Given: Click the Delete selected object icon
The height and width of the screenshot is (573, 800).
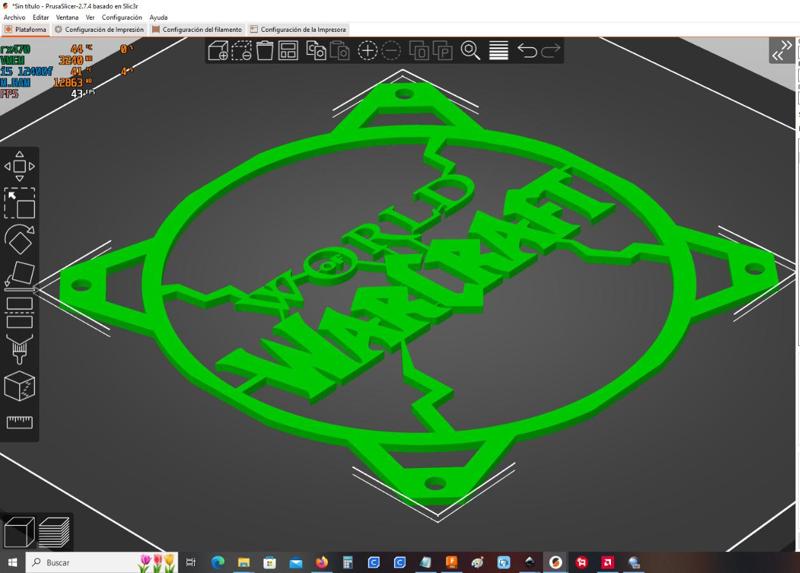Looking at the screenshot, I should (x=241, y=51).
